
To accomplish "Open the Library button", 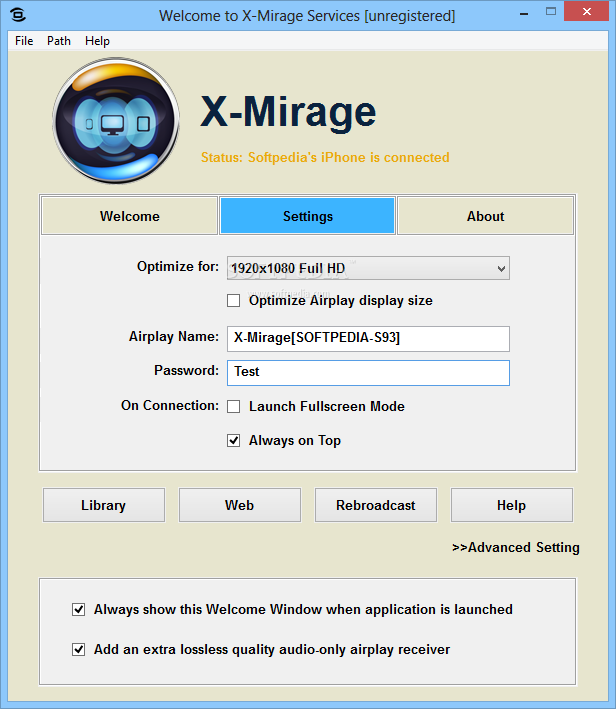I will coord(104,505).
